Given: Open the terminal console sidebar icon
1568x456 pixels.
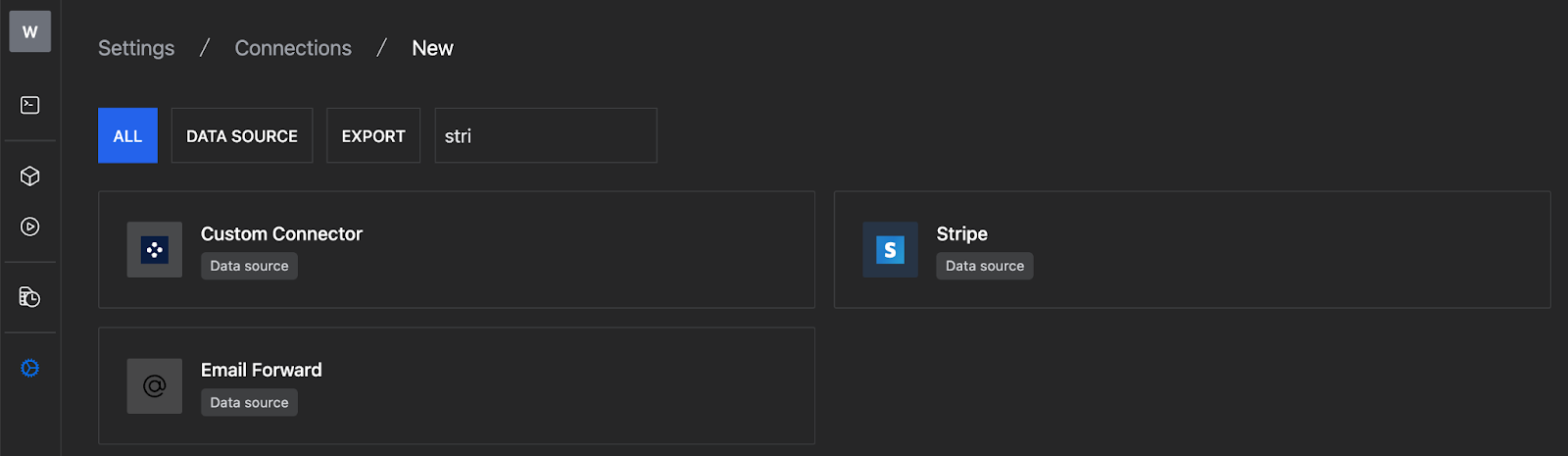Looking at the screenshot, I should click(30, 105).
